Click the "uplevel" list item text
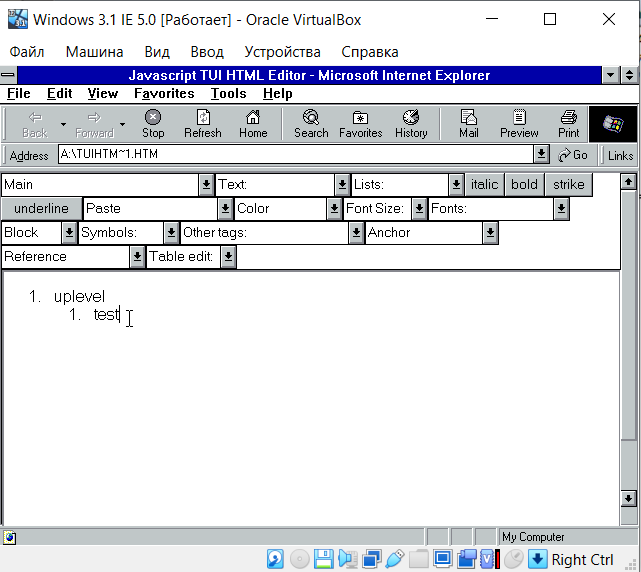The image size is (641, 572). (79, 296)
